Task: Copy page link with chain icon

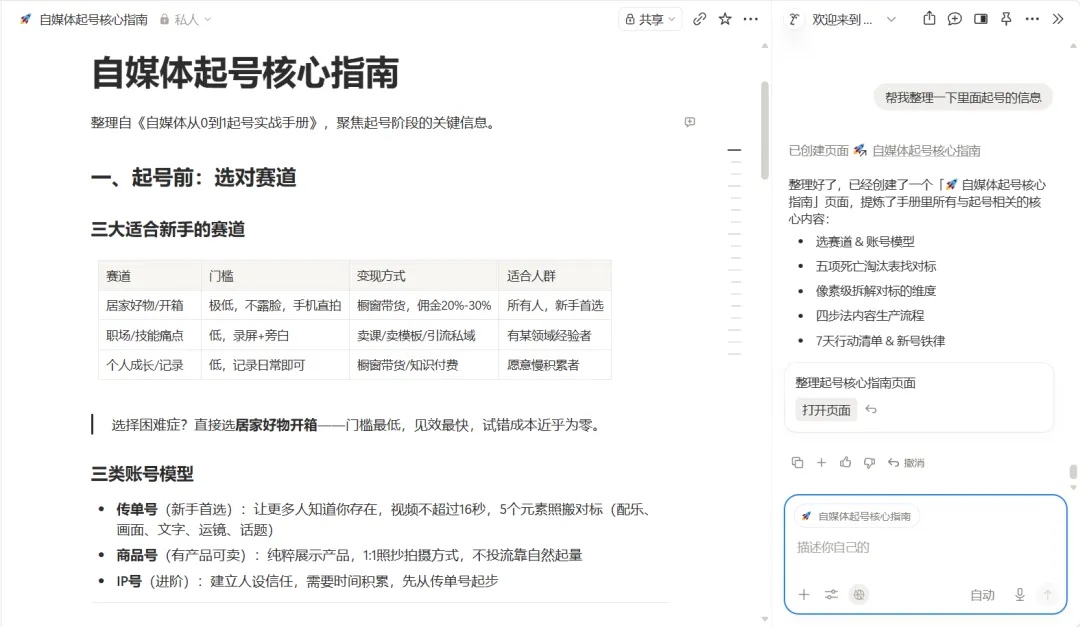Action: coord(699,19)
